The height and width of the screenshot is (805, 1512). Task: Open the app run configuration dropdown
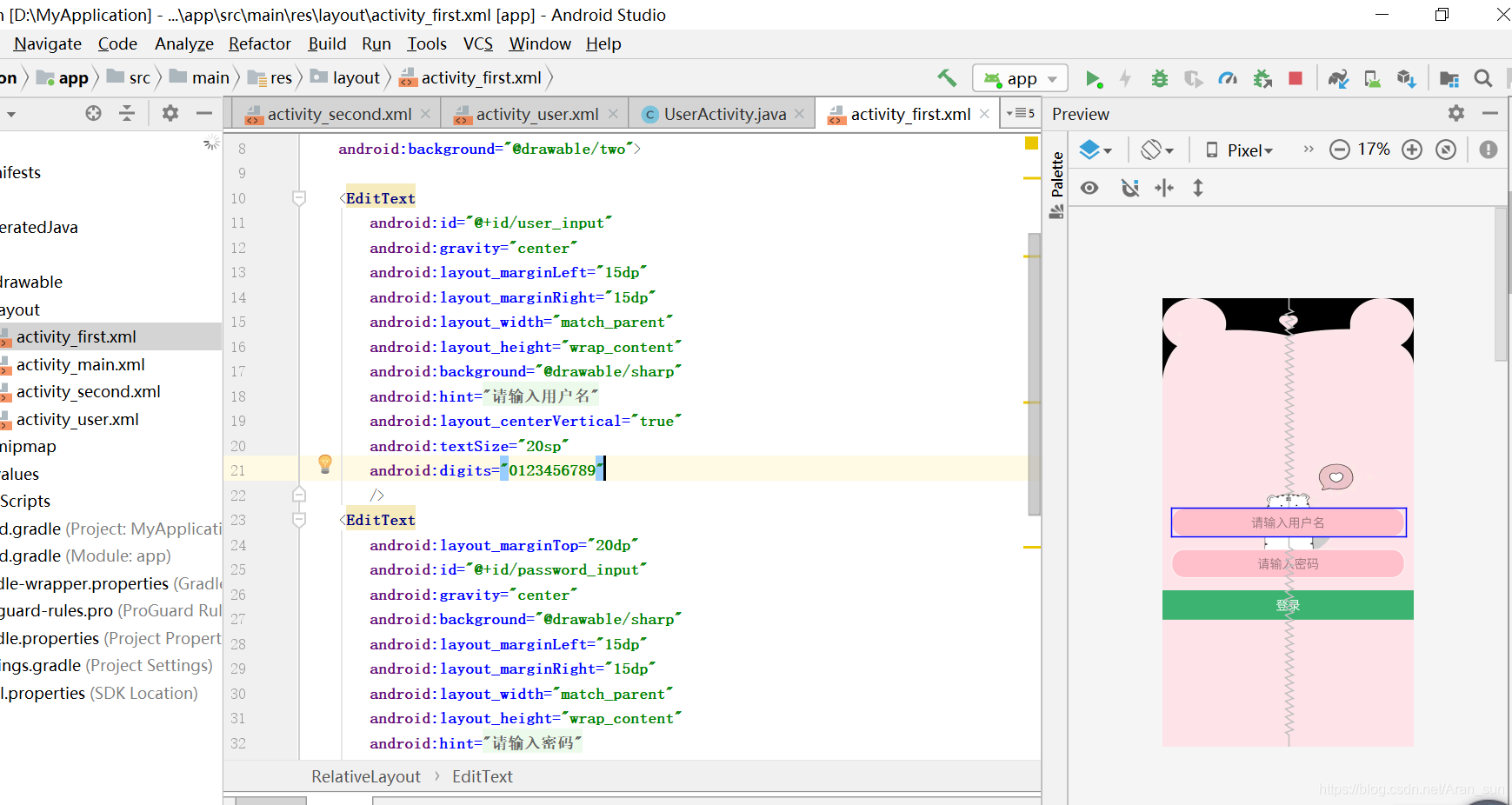click(1020, 78)
